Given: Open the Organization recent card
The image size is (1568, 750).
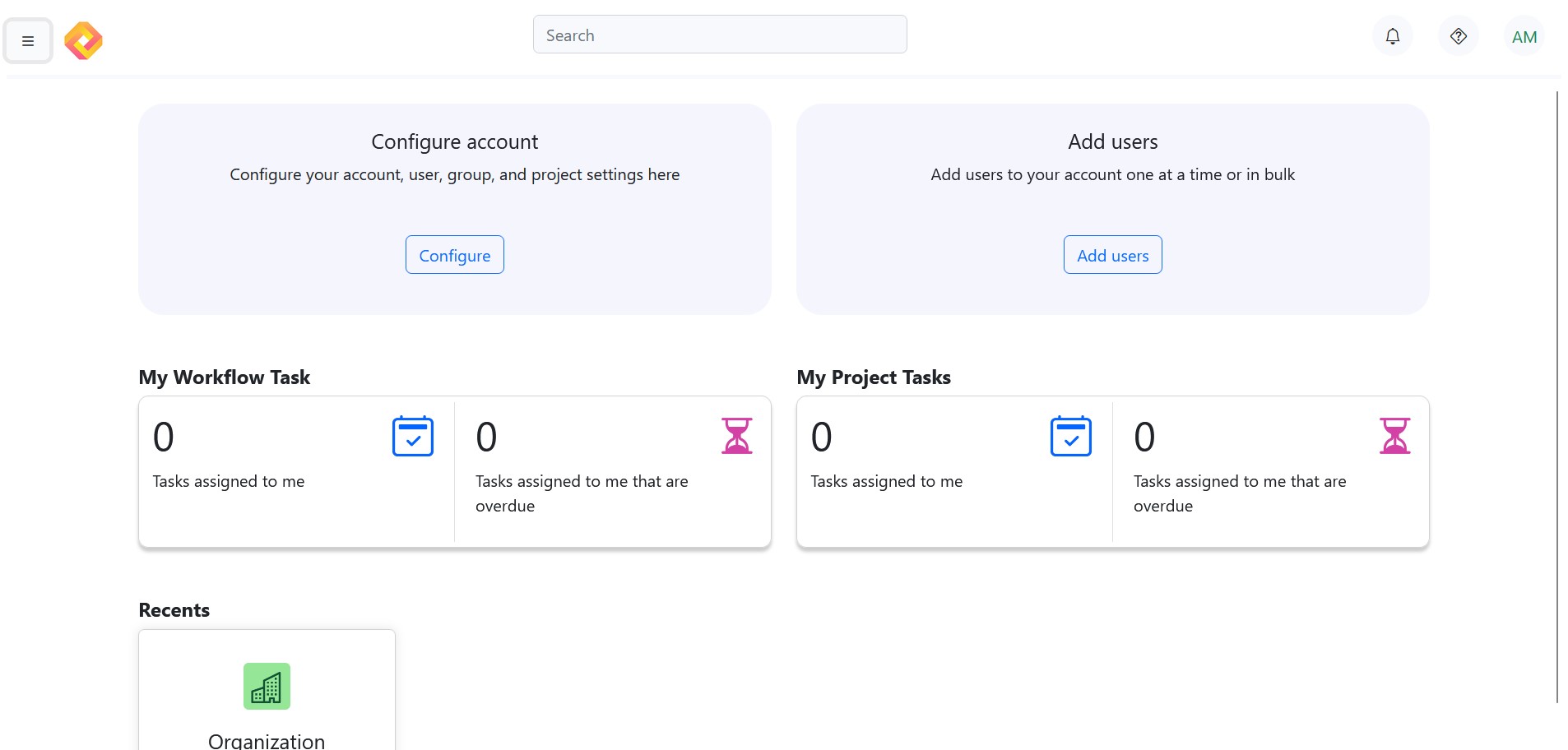Looking at the screenshot, I should (267, 690).
